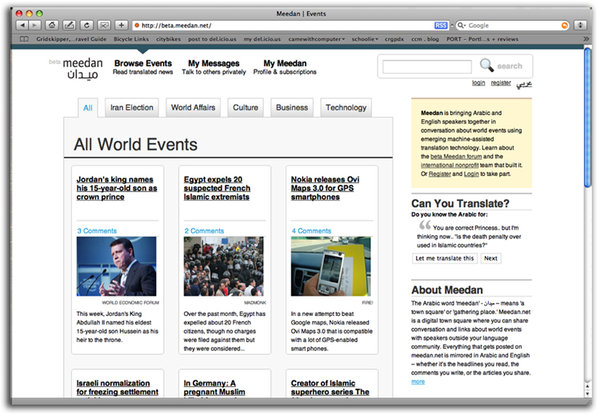Switch to the Culture tab
The width and height of the screenshot is (600, 415).
(x=245, y=107)
